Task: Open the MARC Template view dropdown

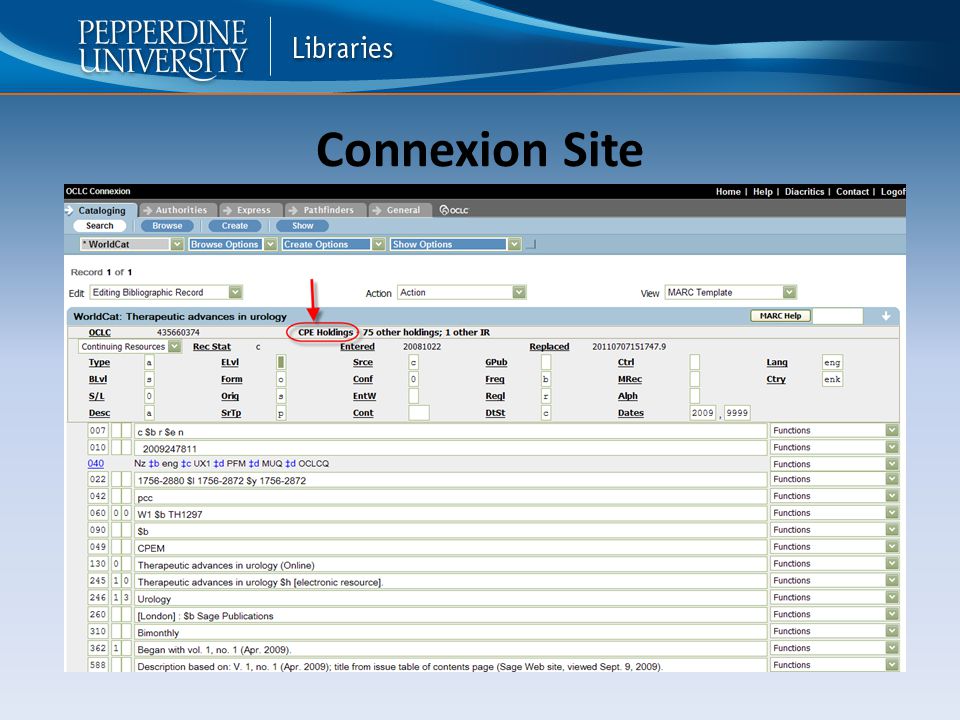Action: 730,293
